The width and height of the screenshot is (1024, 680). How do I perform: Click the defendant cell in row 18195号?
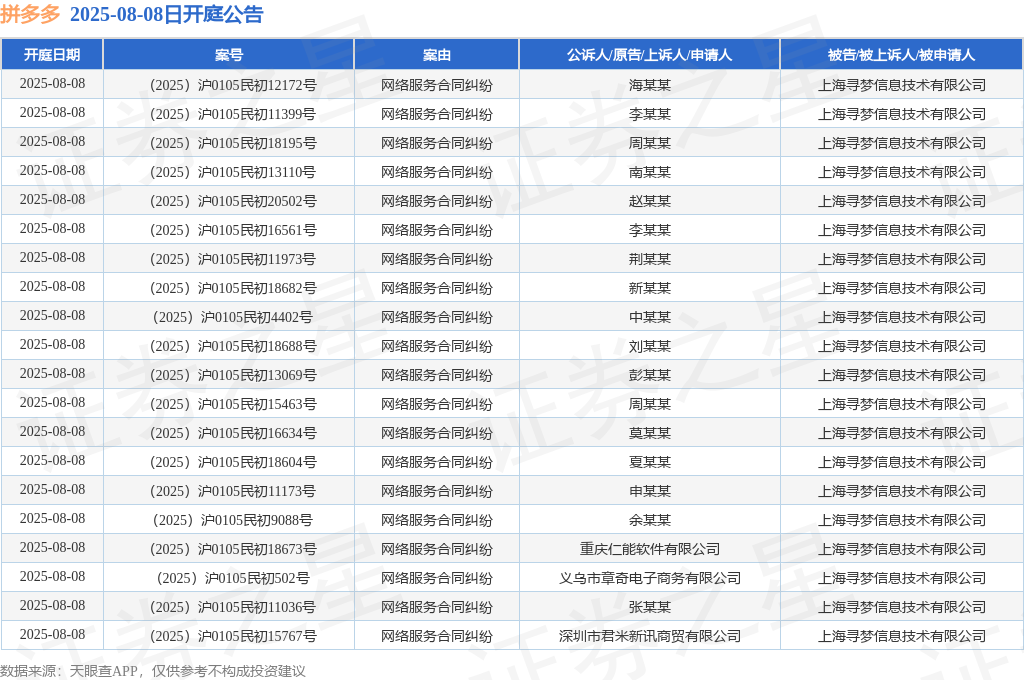(901, 143)
